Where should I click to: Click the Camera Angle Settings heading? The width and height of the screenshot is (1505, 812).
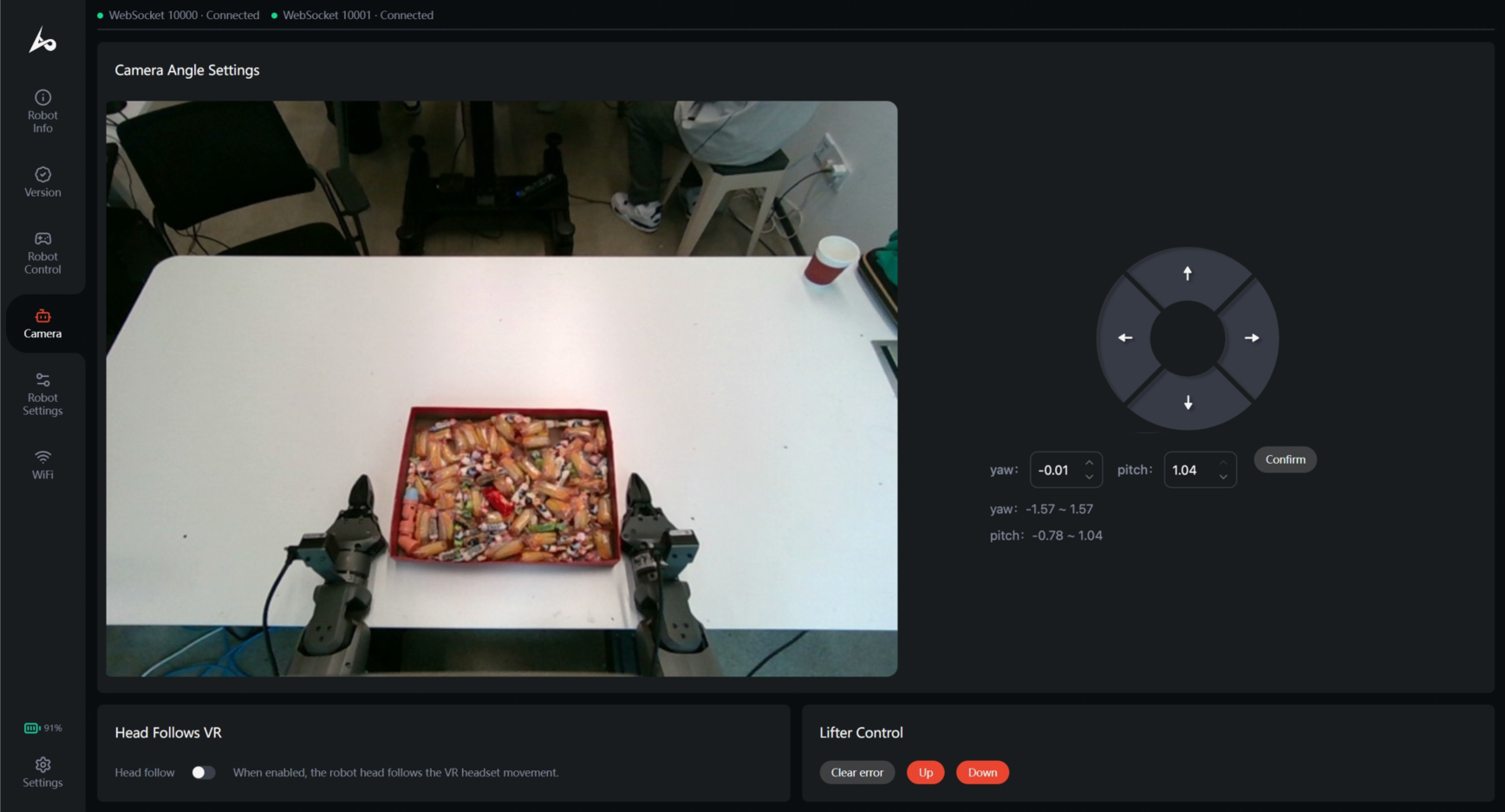187,70
